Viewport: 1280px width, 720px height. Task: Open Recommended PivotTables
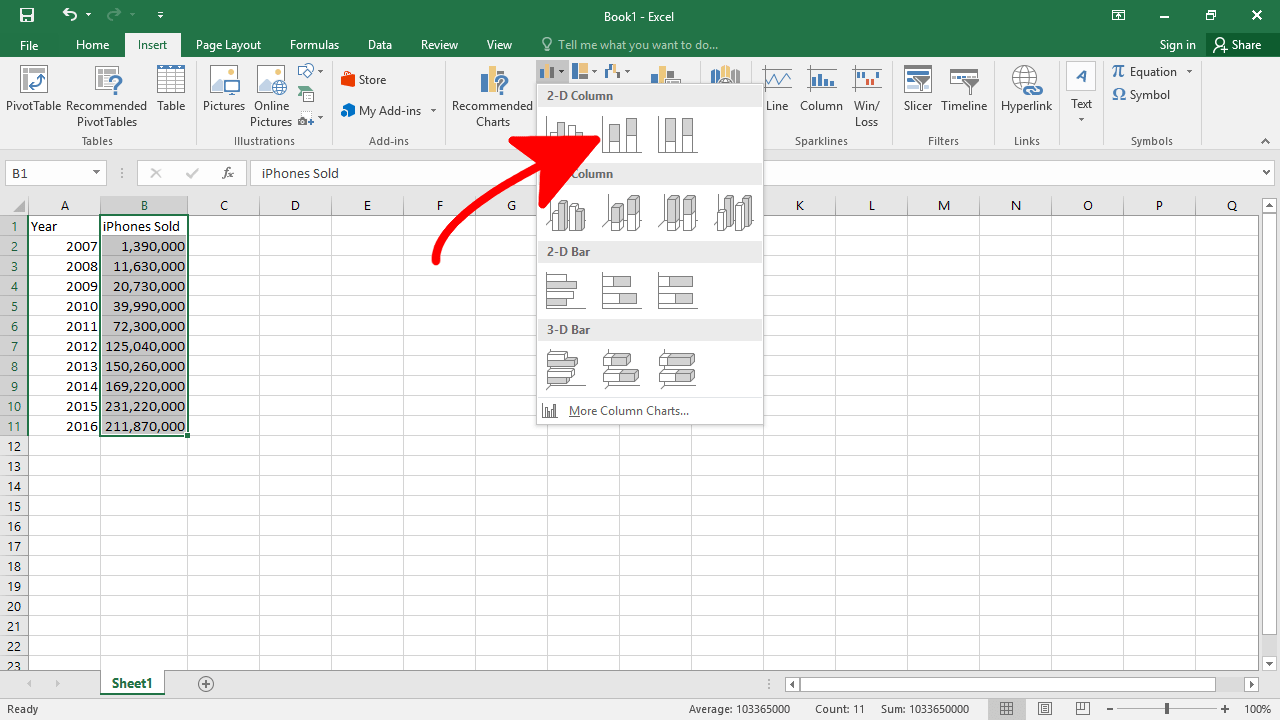point(106,97)
